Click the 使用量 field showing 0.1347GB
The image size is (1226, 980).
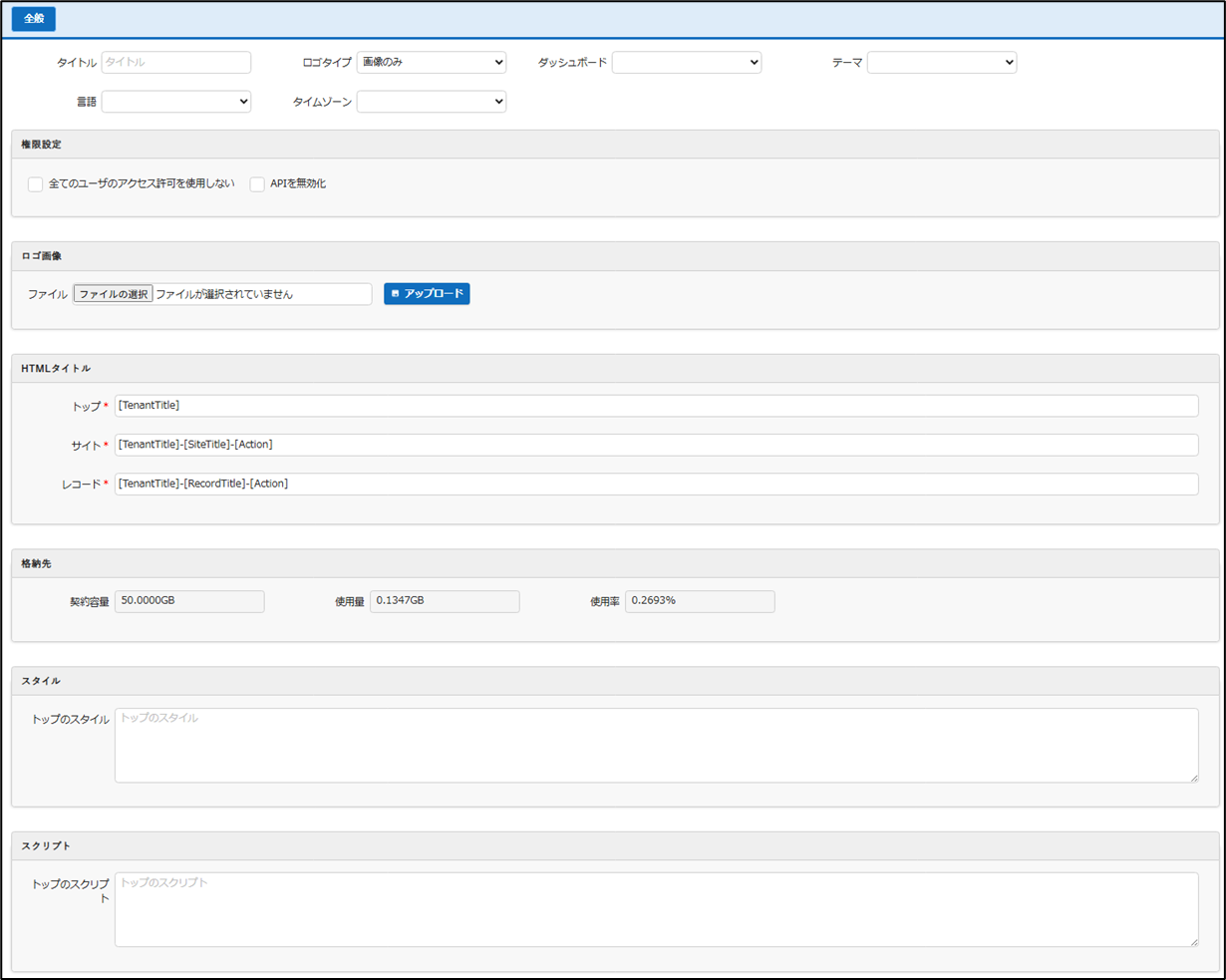click(x=445, y=601)
